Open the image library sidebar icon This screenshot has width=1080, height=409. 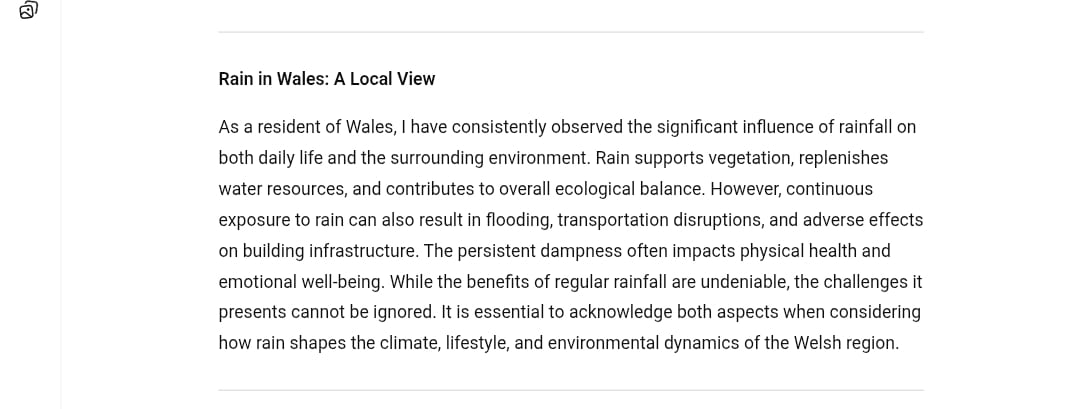point(28,10)
